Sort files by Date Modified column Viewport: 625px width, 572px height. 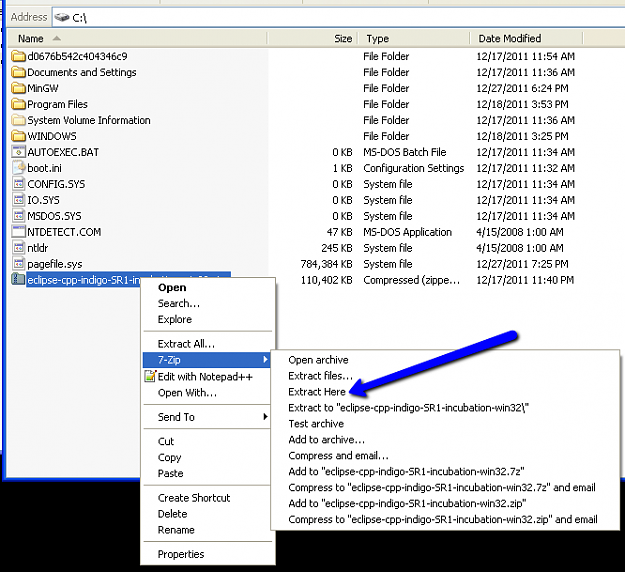(x=526, y=39)
